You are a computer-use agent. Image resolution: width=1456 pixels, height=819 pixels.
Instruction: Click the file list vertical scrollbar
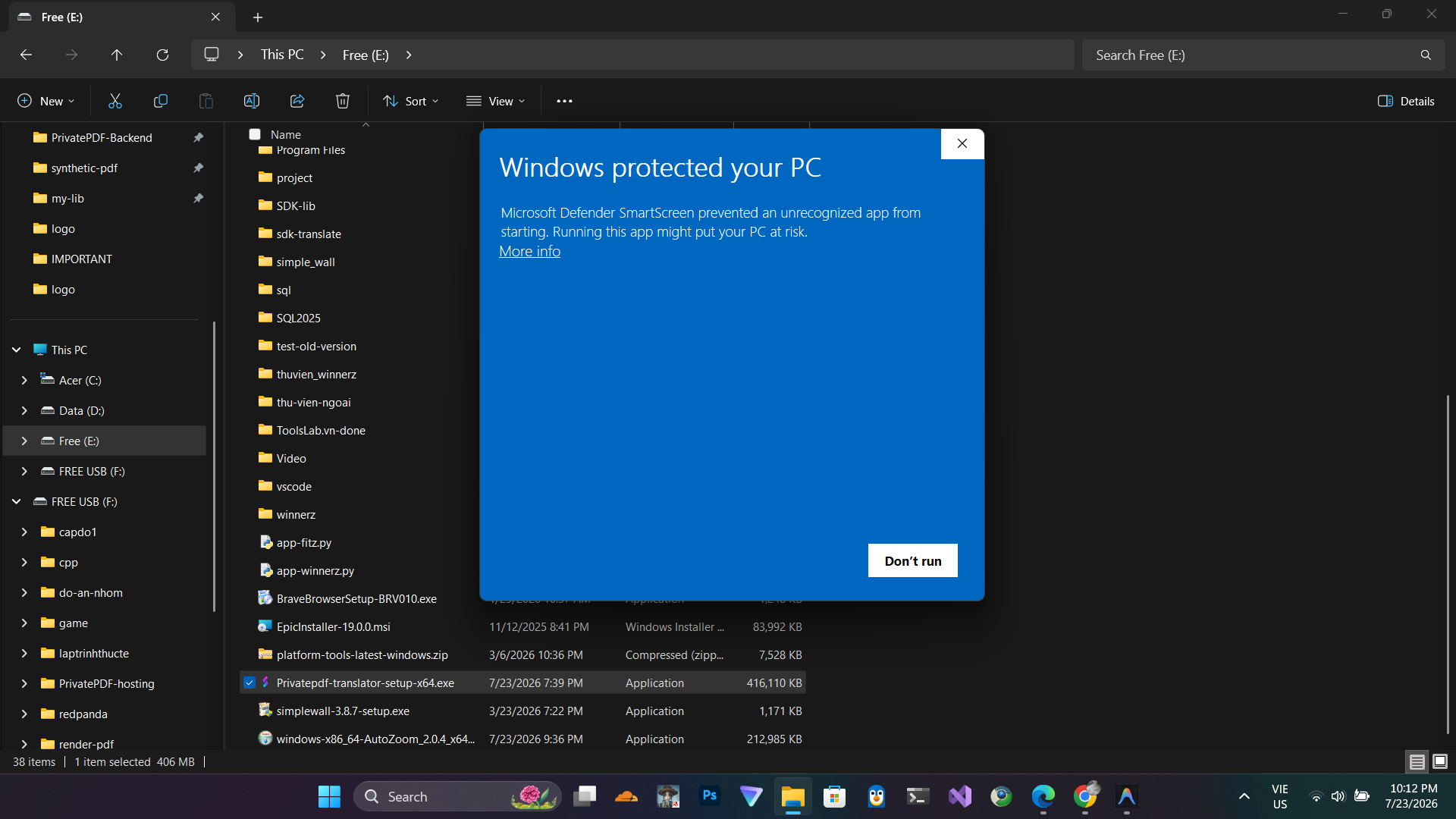pos(1448,565)
